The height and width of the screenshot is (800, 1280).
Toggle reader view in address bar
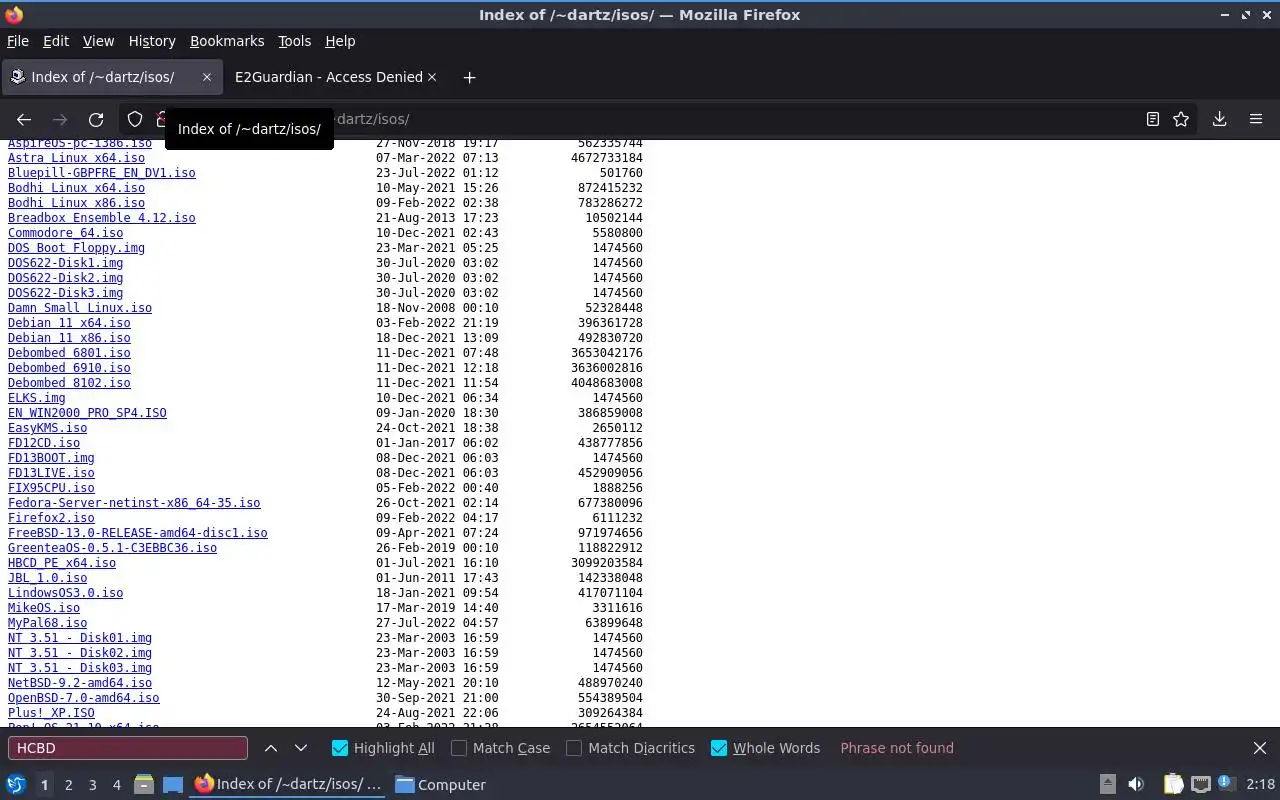[1152, 119]
